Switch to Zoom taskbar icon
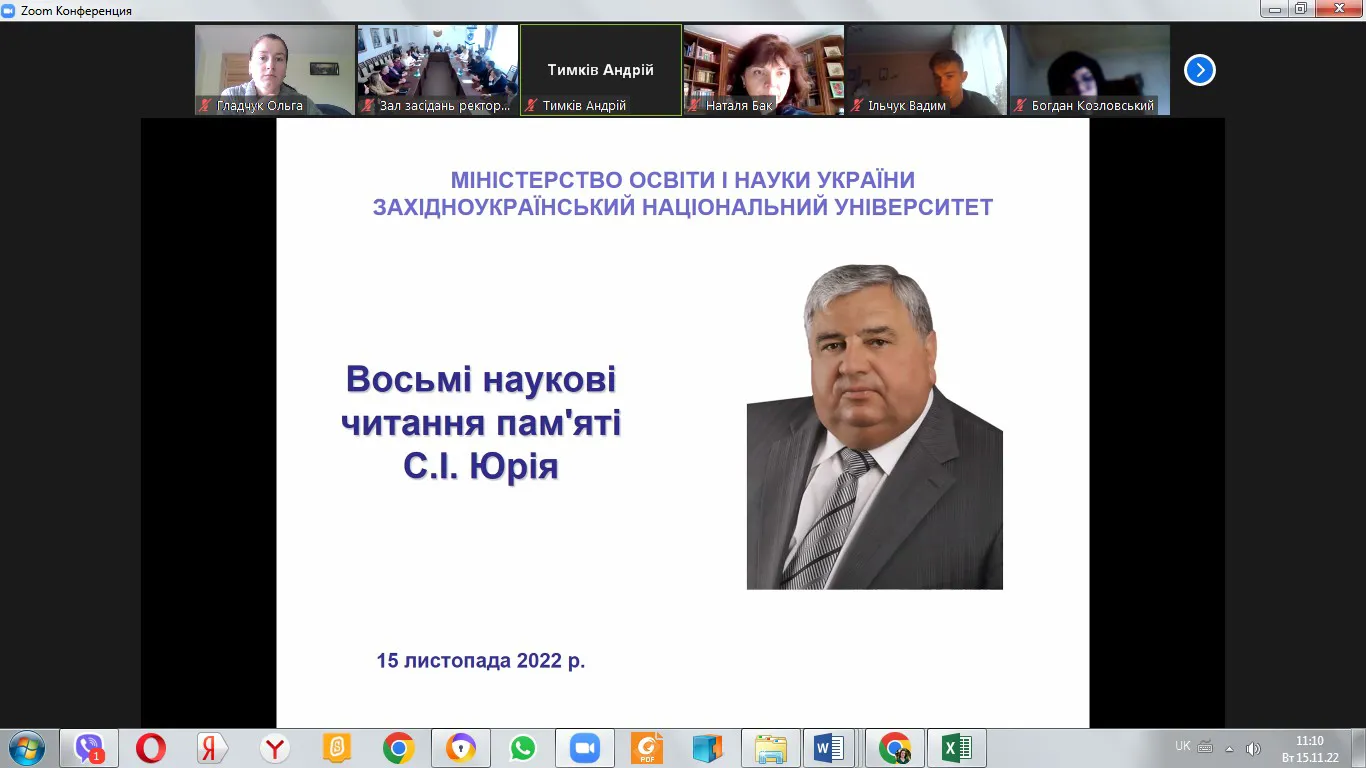The image size is (1366, 768). 585,748
